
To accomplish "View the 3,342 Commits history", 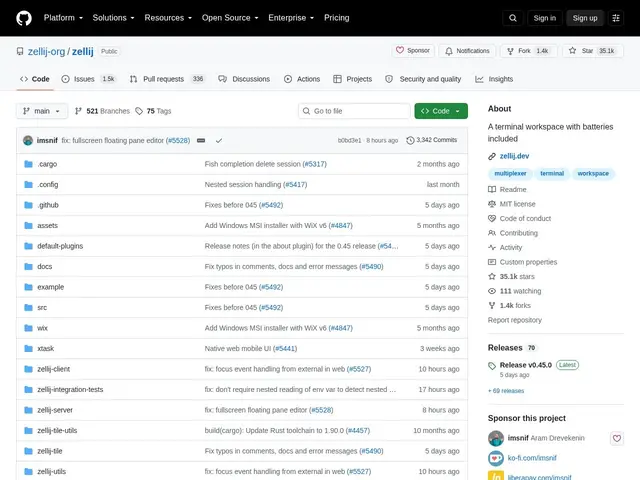I will click(x=431, y=140).
